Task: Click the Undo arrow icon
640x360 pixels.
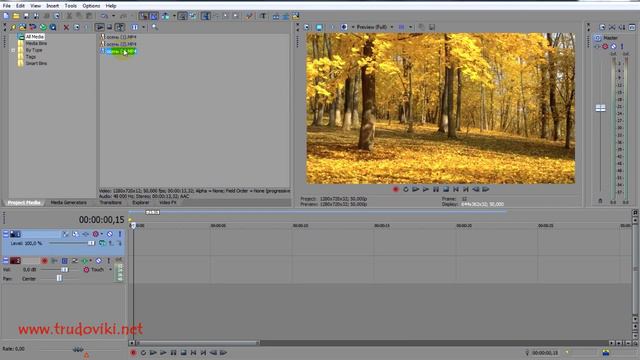Action: tap(104, 16)
